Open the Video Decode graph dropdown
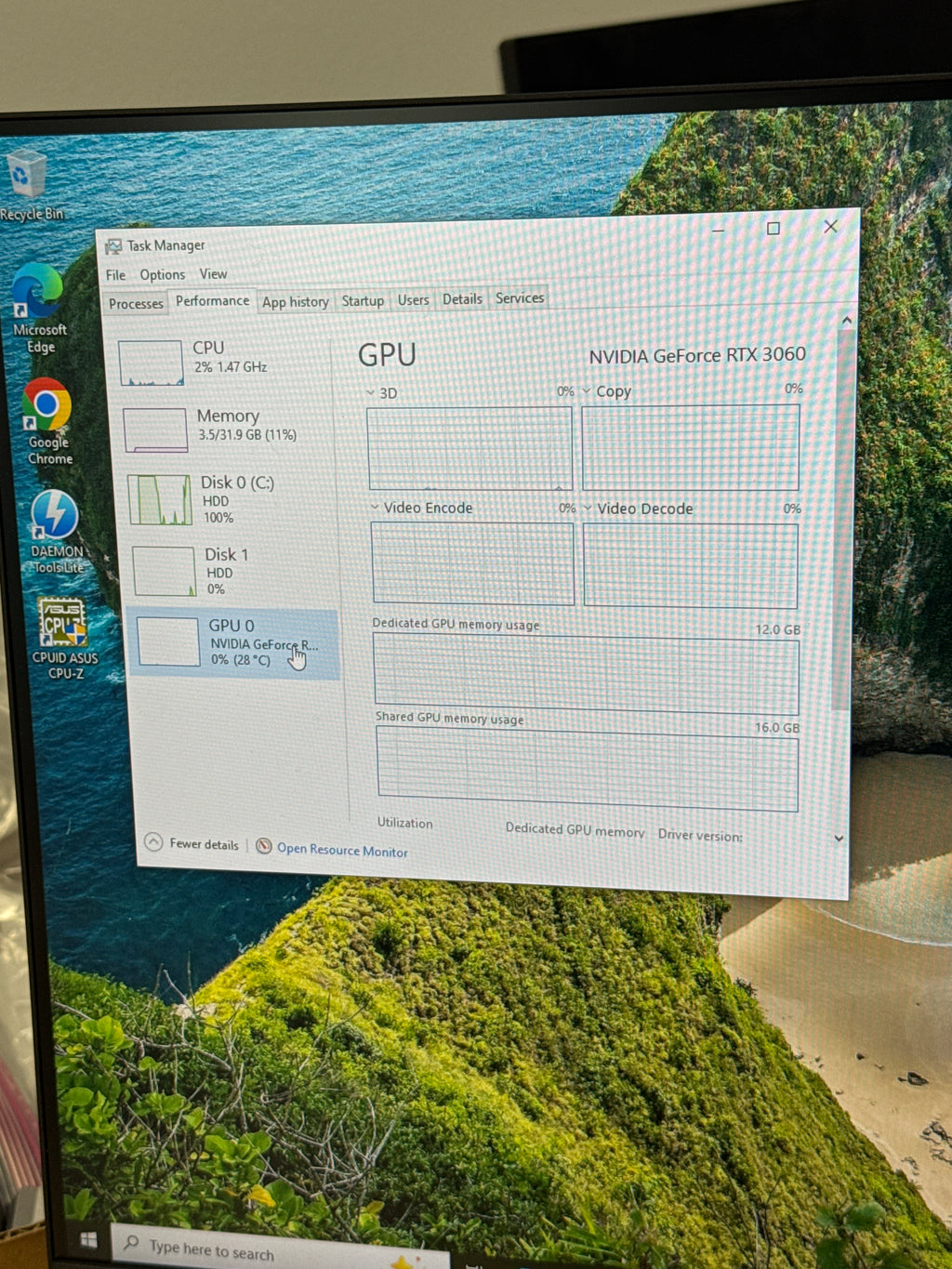Image resolution: width=952 pixels, height=1269 pixels. (588, 509)
